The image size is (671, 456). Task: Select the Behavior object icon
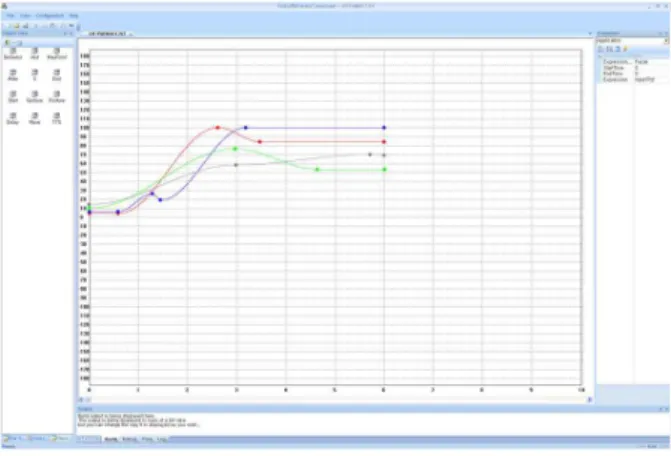[x=13, y=54]
